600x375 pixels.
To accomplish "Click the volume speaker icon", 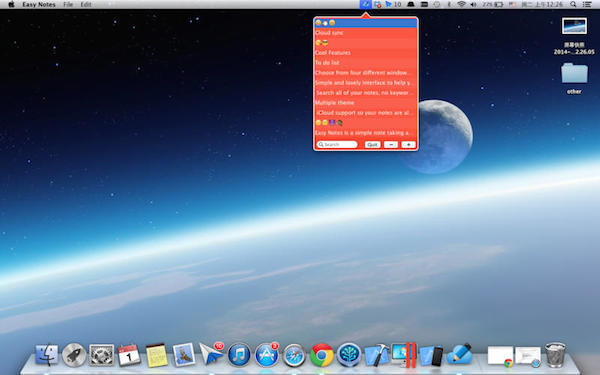I will coord(473,5).
